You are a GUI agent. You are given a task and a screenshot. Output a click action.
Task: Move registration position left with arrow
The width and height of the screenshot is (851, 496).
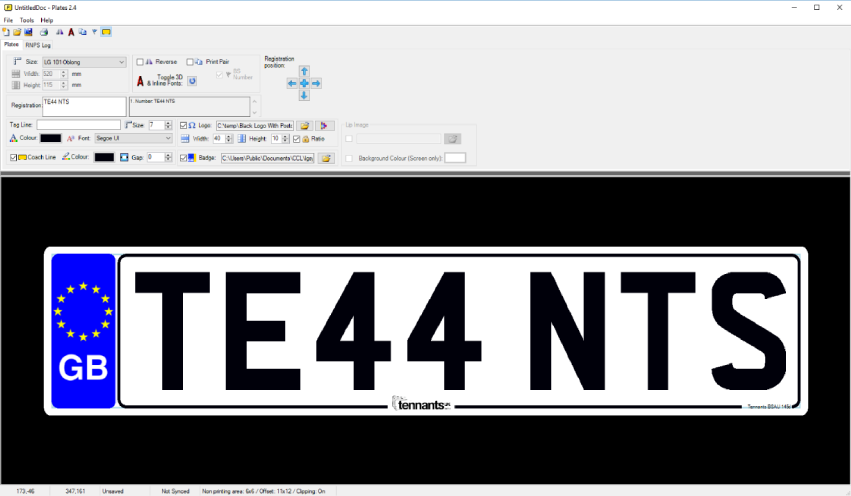(x=292, y=84)
